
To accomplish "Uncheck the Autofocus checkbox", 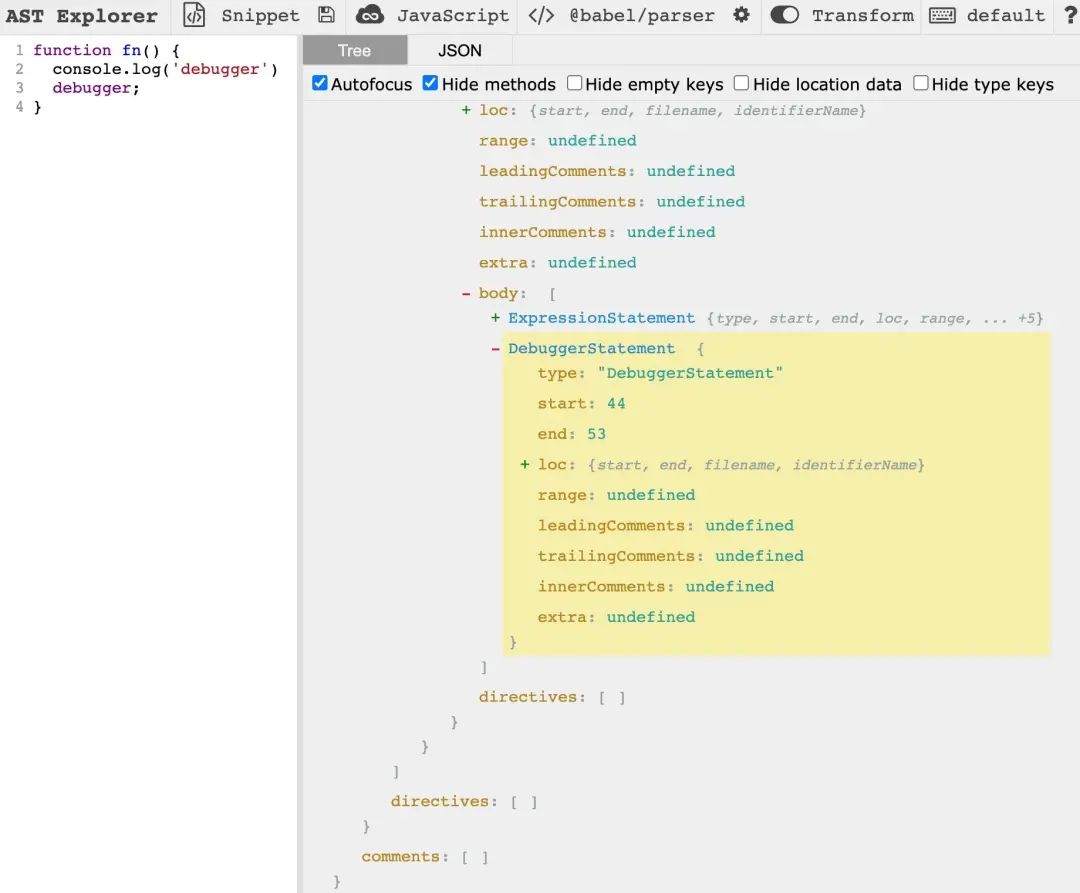I will pos(320,83).
